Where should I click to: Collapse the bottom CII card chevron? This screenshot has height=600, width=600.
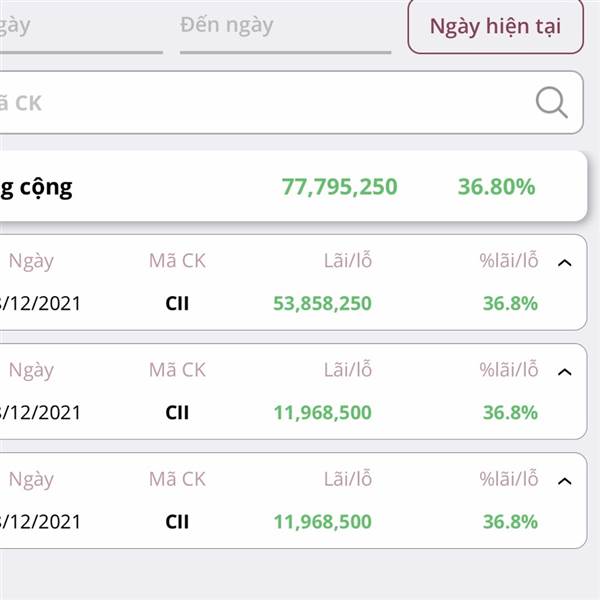(565, 481)
